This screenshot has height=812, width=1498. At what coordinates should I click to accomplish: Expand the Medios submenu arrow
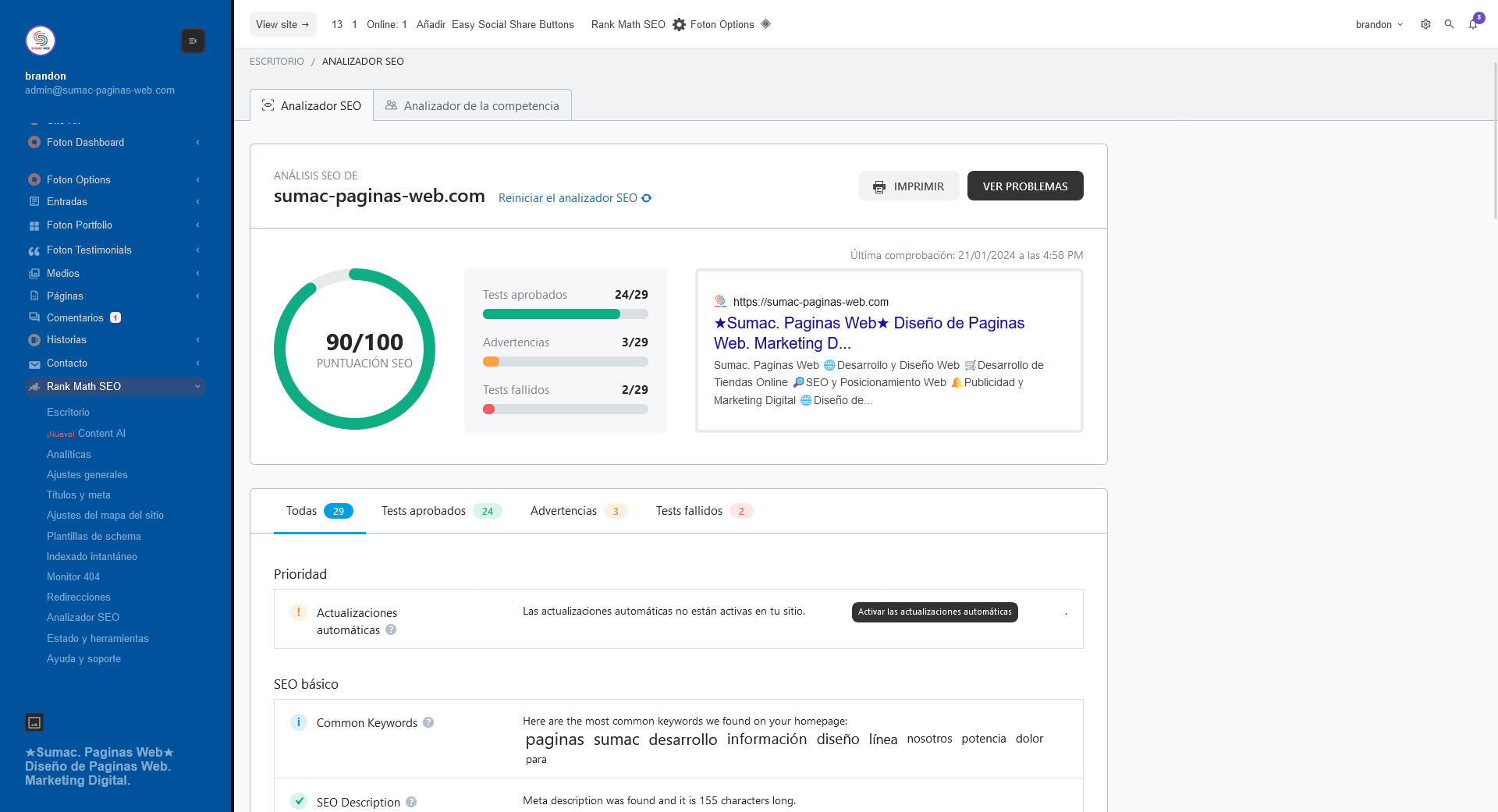click(197, 273)
